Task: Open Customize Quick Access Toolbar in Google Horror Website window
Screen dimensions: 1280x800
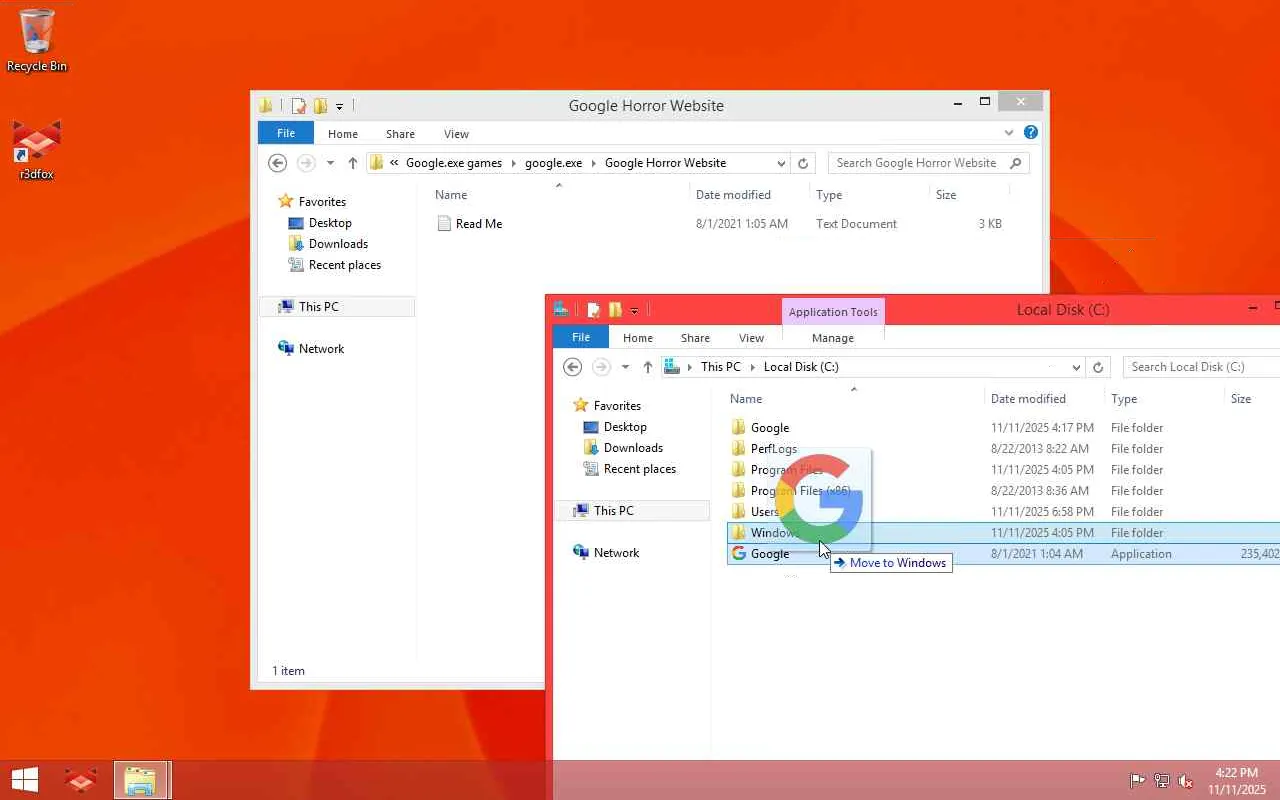Action: point(339,107)
